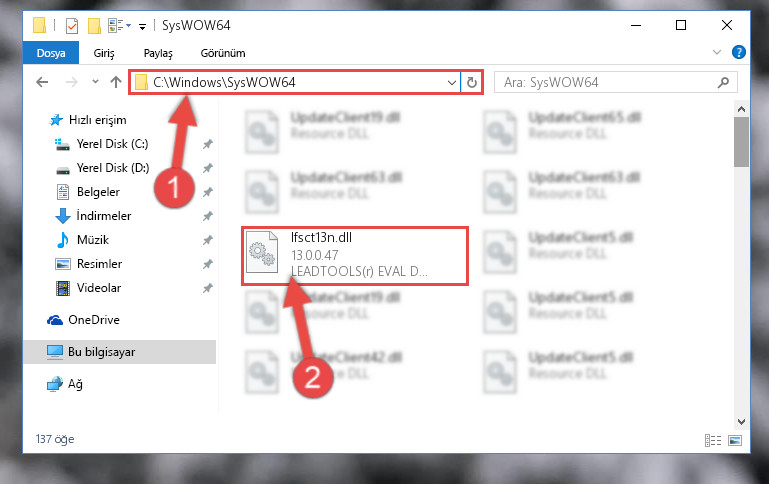Click Properties icon in quick access toolbar

tap(72, 25)
